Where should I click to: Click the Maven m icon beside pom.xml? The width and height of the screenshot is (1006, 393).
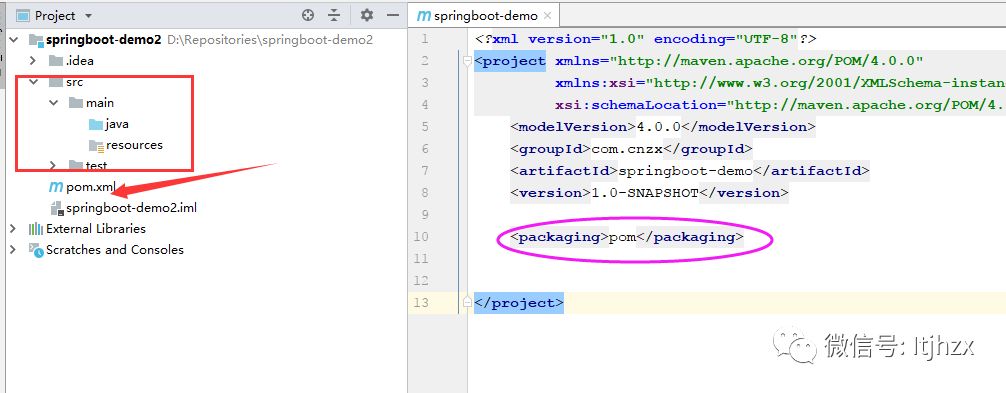55,187
